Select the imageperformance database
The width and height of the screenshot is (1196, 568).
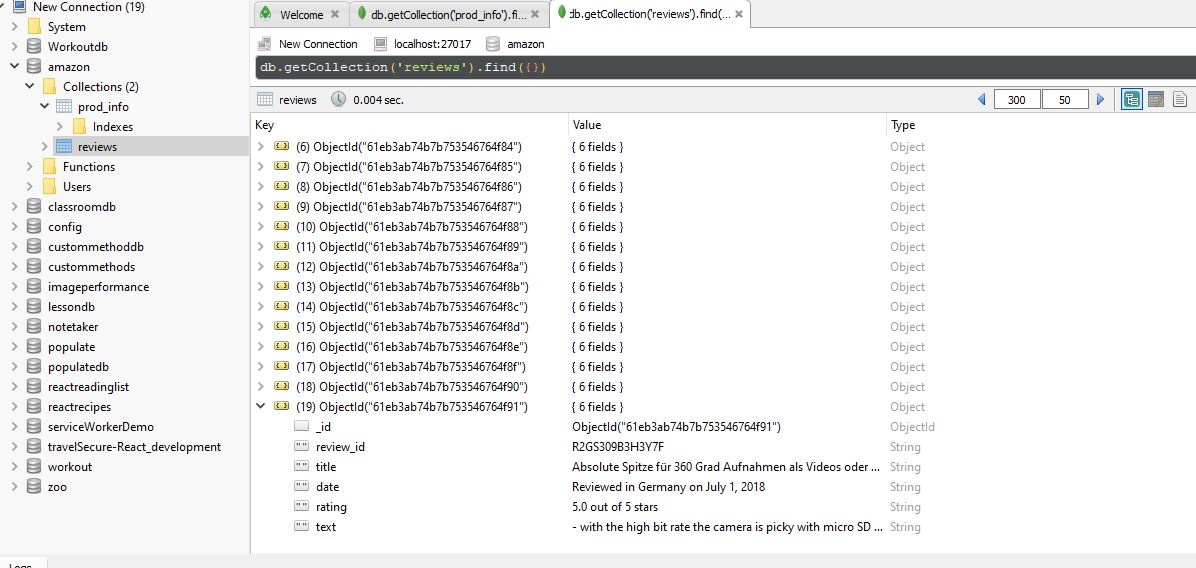click(98, 287)
